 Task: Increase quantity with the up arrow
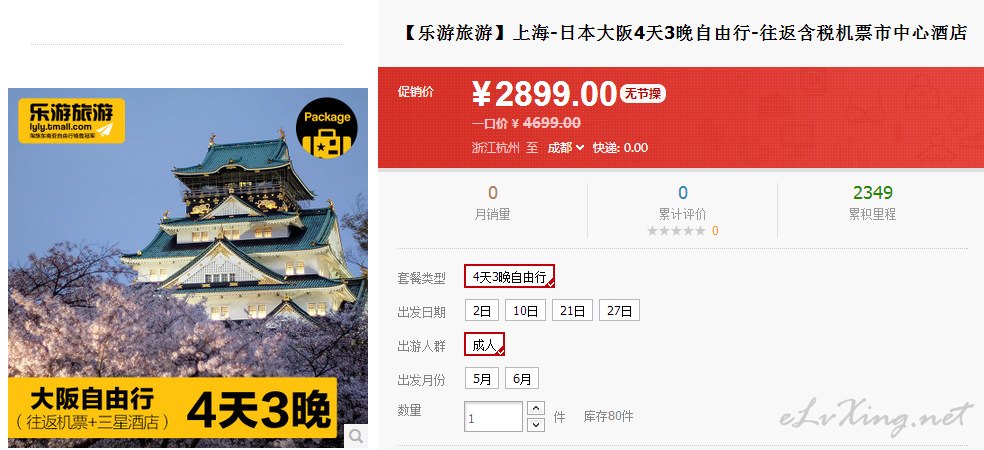click(x=535, y=409)
